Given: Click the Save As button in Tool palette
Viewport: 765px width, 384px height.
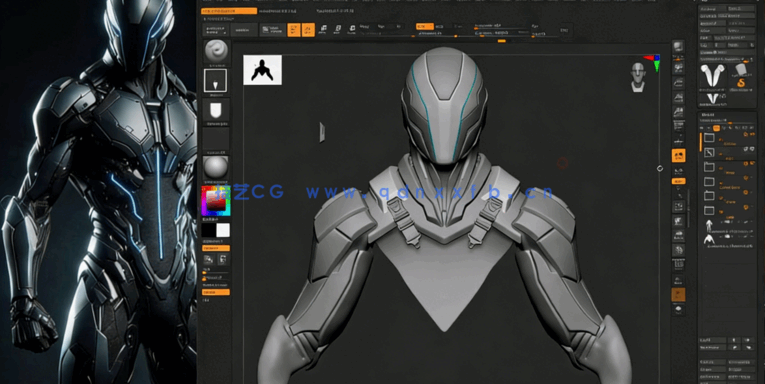Looking at the screenshot, I should pos(741,9).
